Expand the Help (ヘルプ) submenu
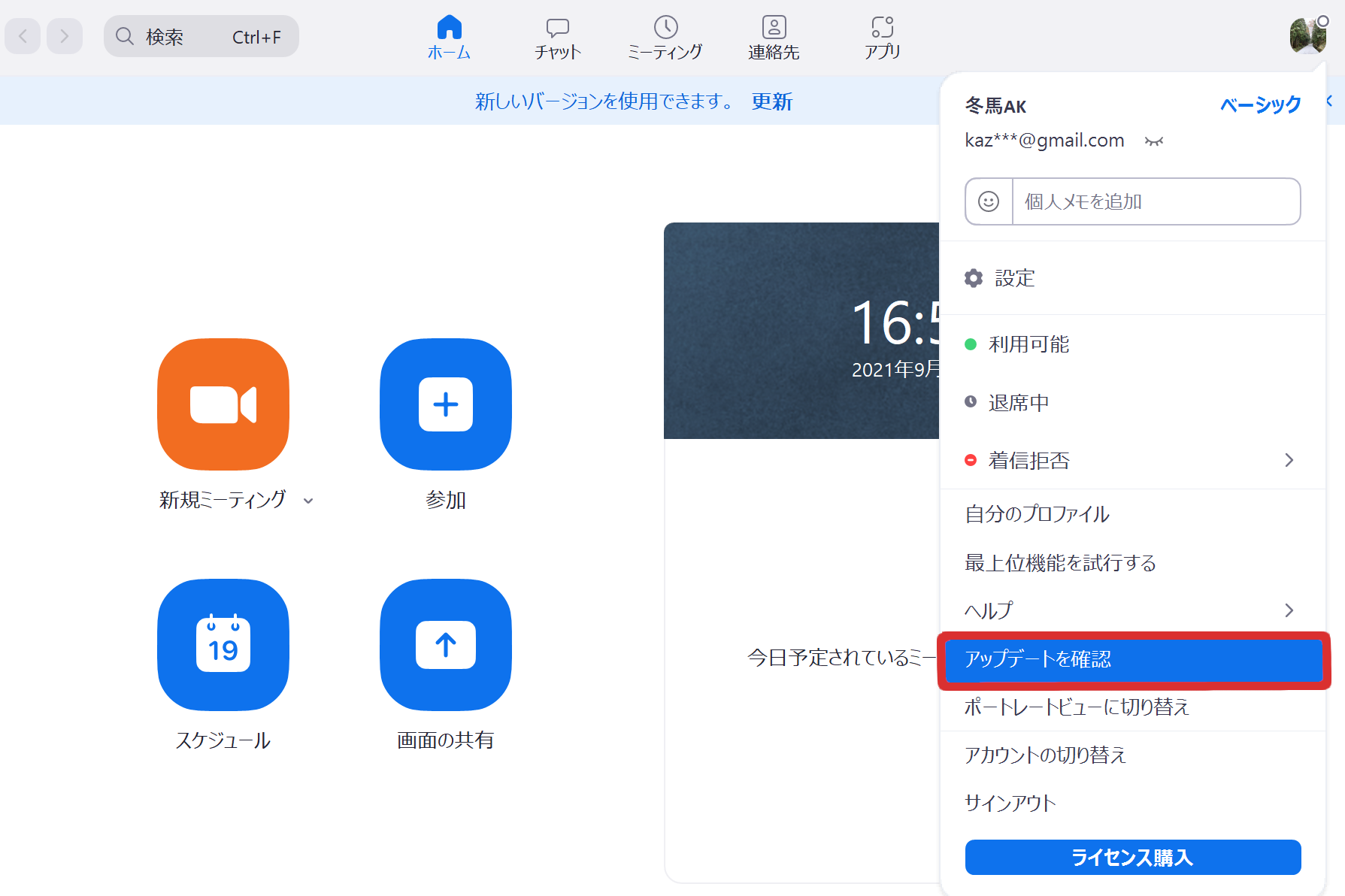The image size is (1345, 896). [x=1289, y=610]
